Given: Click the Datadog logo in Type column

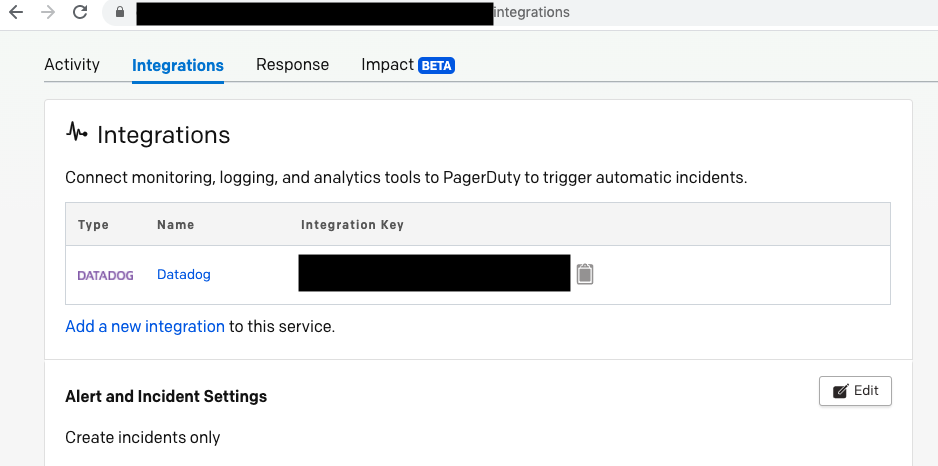Looking at the screenshot, I should [x=105, y=275].
